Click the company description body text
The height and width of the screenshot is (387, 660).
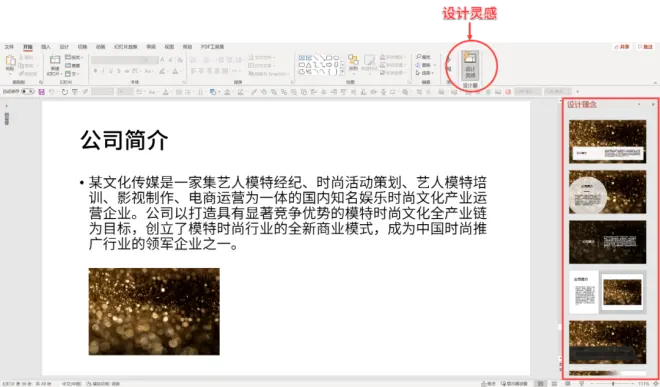[x=287, y=213]
